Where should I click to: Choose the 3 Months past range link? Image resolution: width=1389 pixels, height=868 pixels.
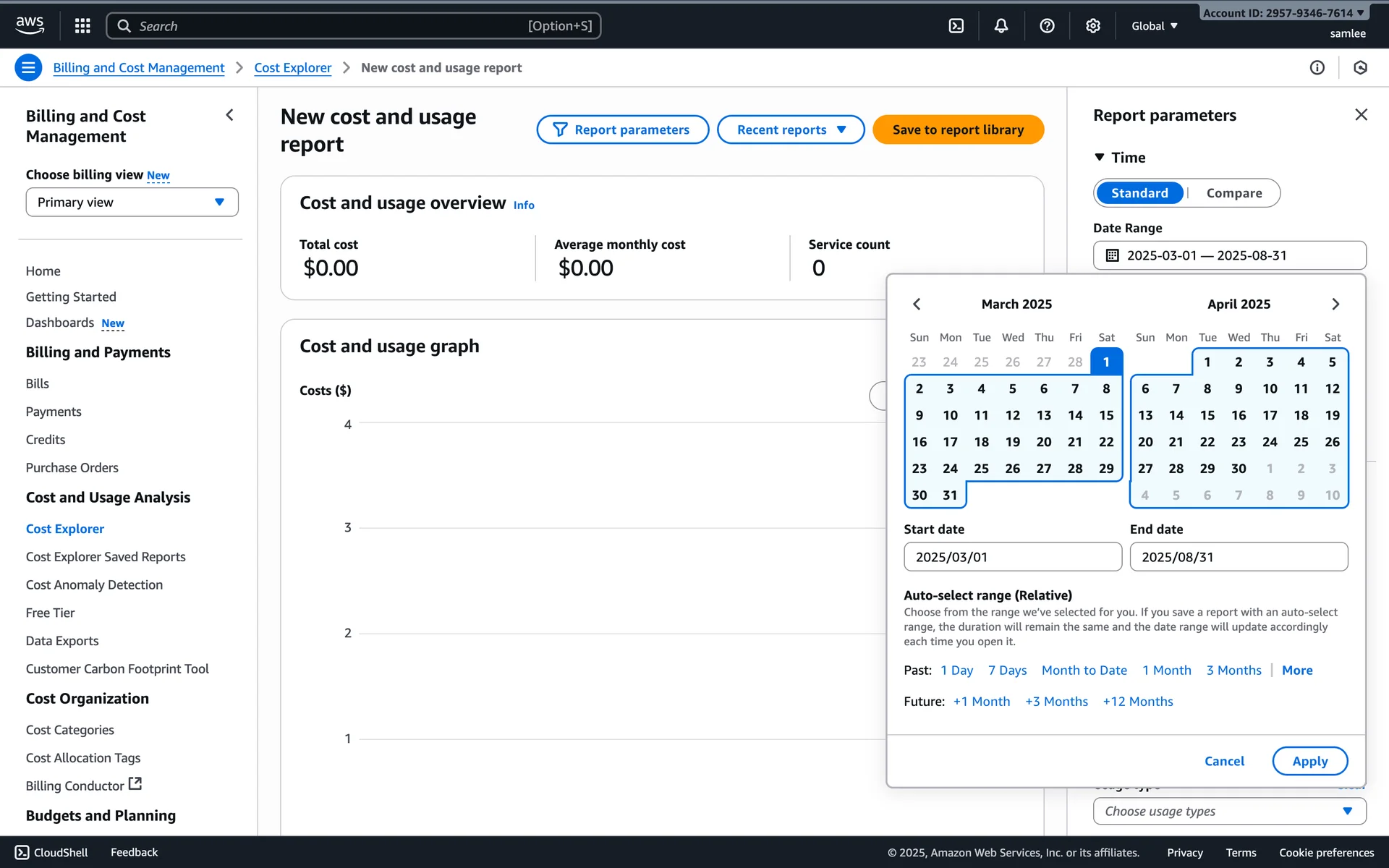[1233, 671]
